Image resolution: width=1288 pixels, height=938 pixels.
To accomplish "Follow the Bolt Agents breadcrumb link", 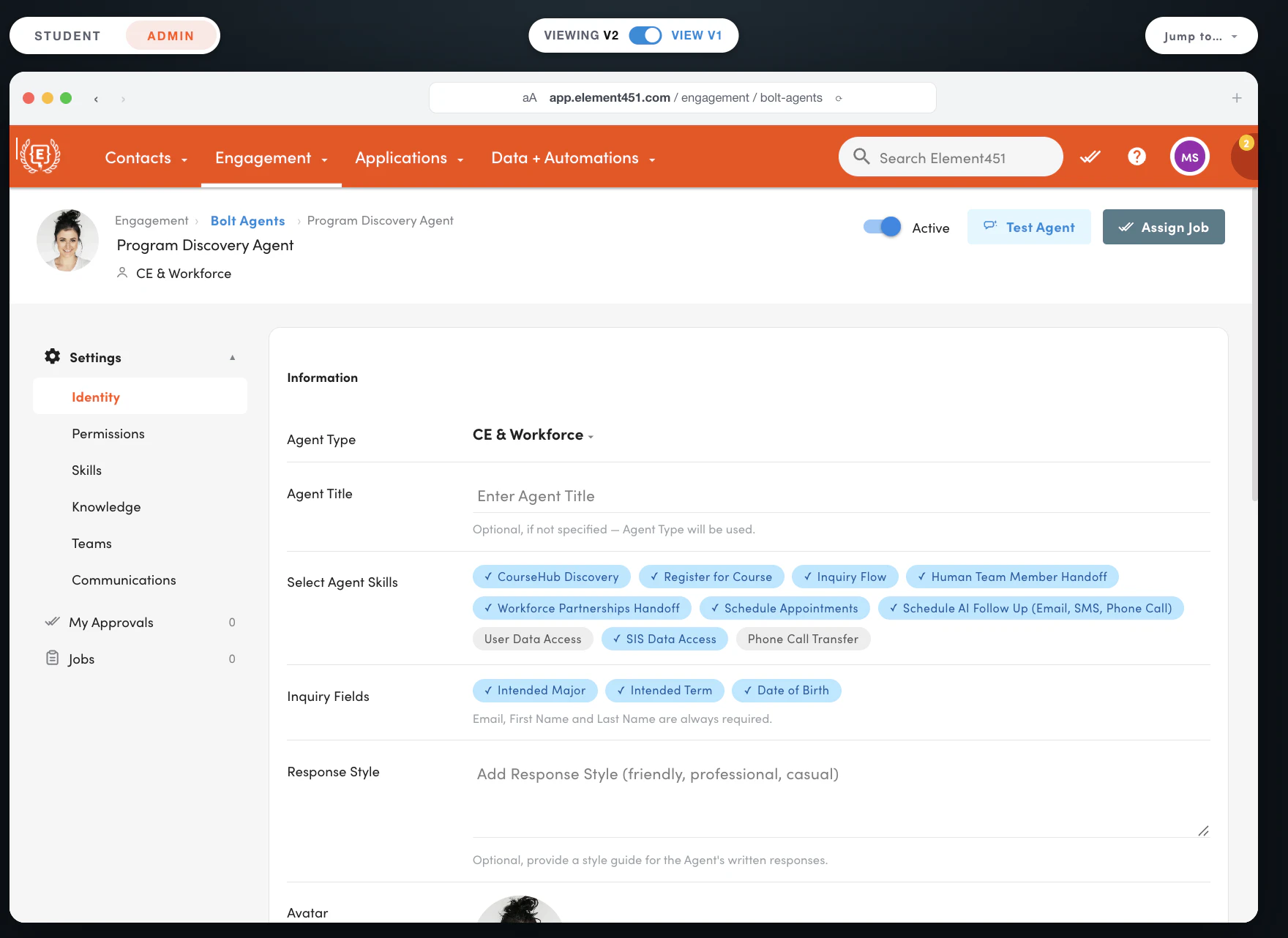I will (x=247, y=220).
